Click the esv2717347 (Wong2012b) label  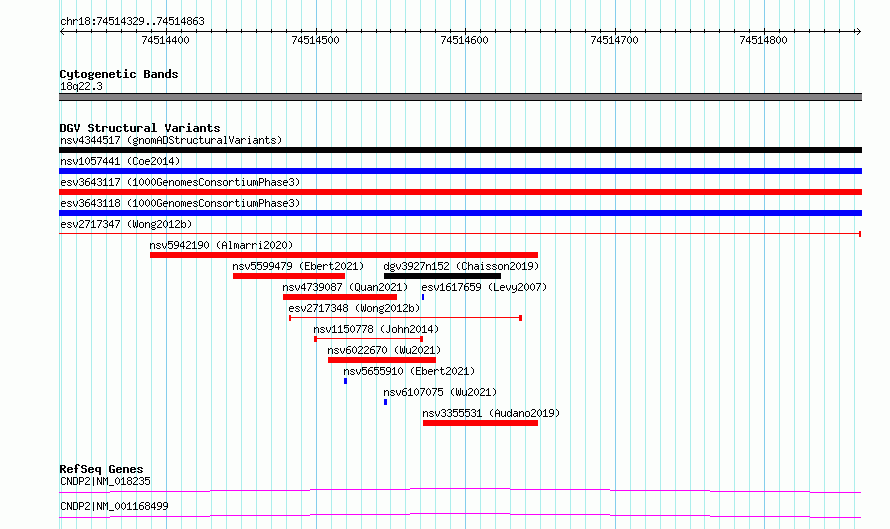(x=126, y=224)
